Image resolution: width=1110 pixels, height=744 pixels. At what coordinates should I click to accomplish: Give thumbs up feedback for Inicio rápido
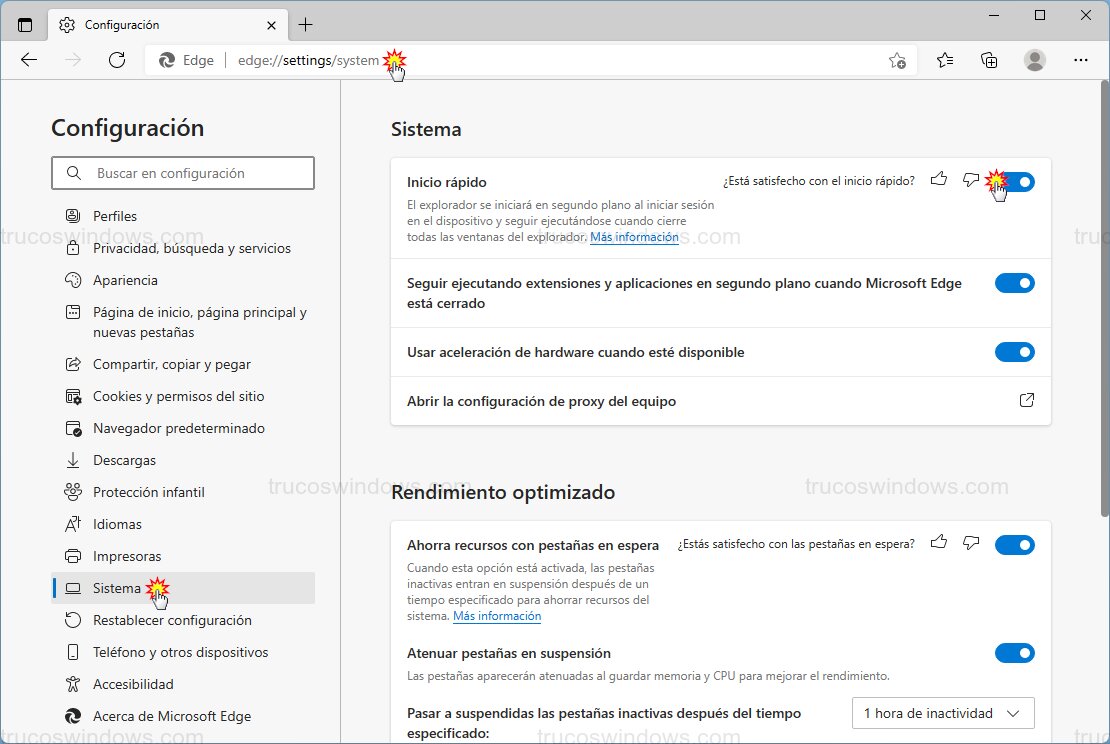coord(938,179)
